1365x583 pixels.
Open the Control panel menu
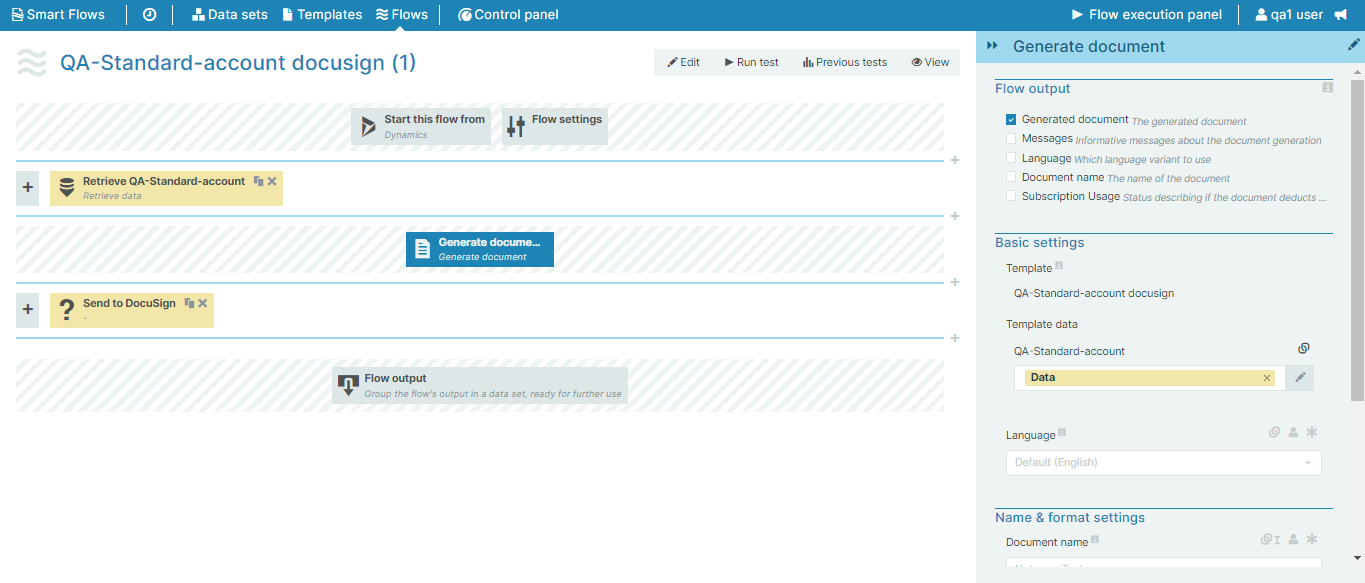[508, 15]
